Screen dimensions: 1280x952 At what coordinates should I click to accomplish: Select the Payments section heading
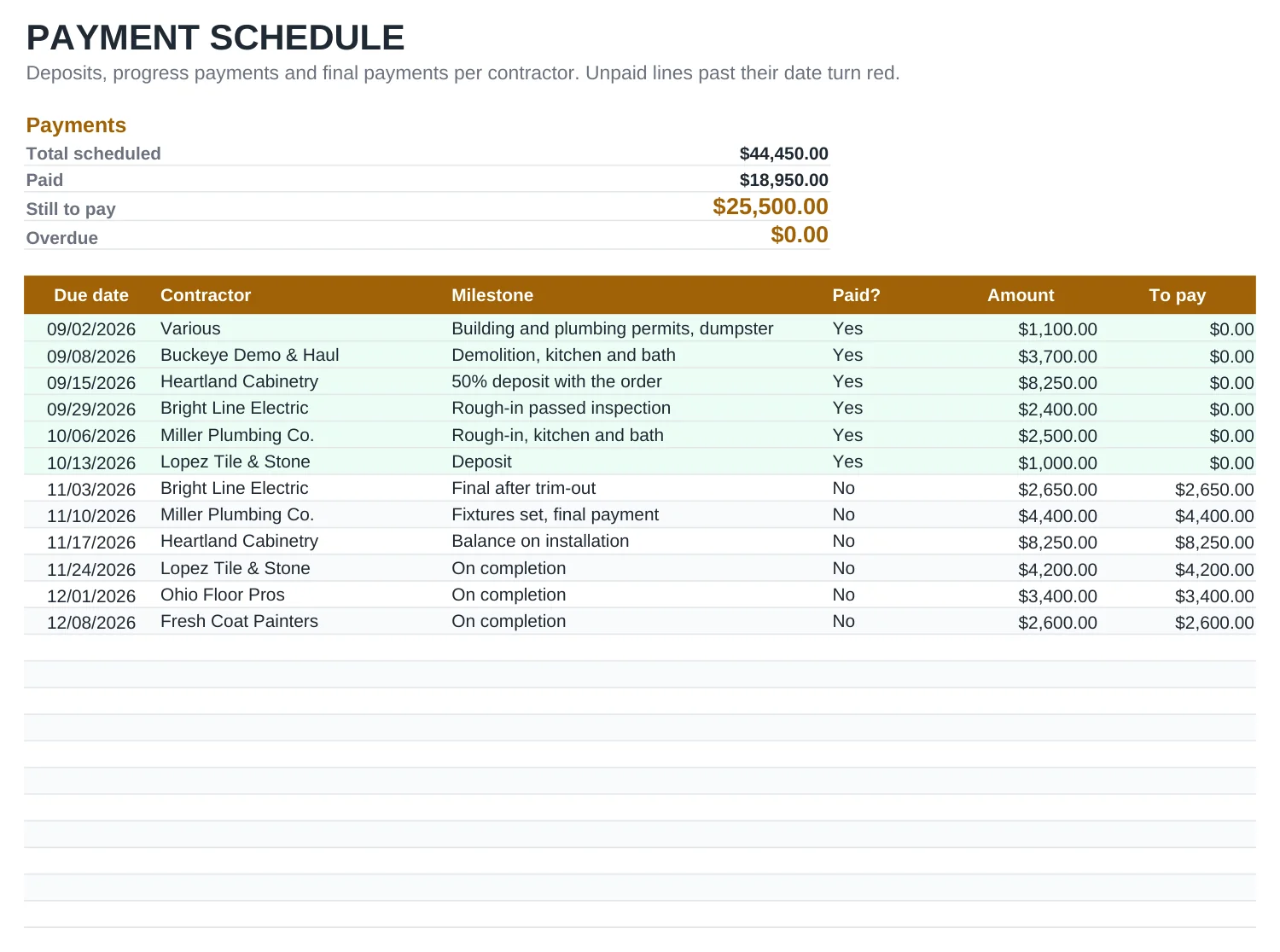76,125
